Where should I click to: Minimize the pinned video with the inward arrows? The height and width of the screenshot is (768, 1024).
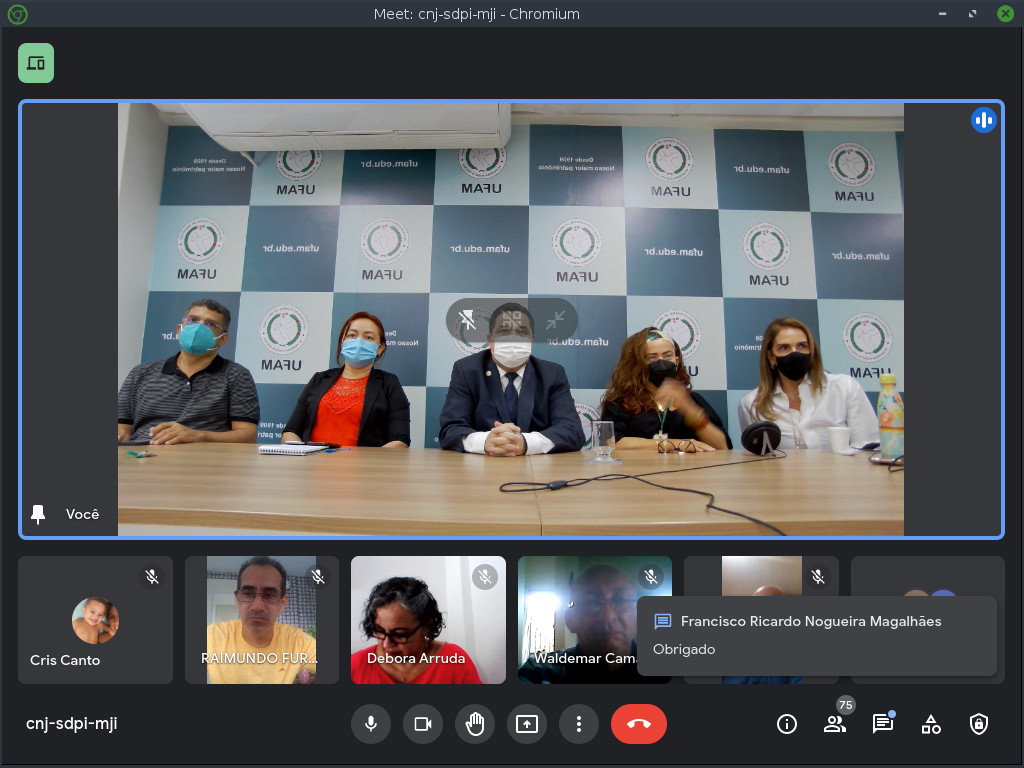coord(556,320)
